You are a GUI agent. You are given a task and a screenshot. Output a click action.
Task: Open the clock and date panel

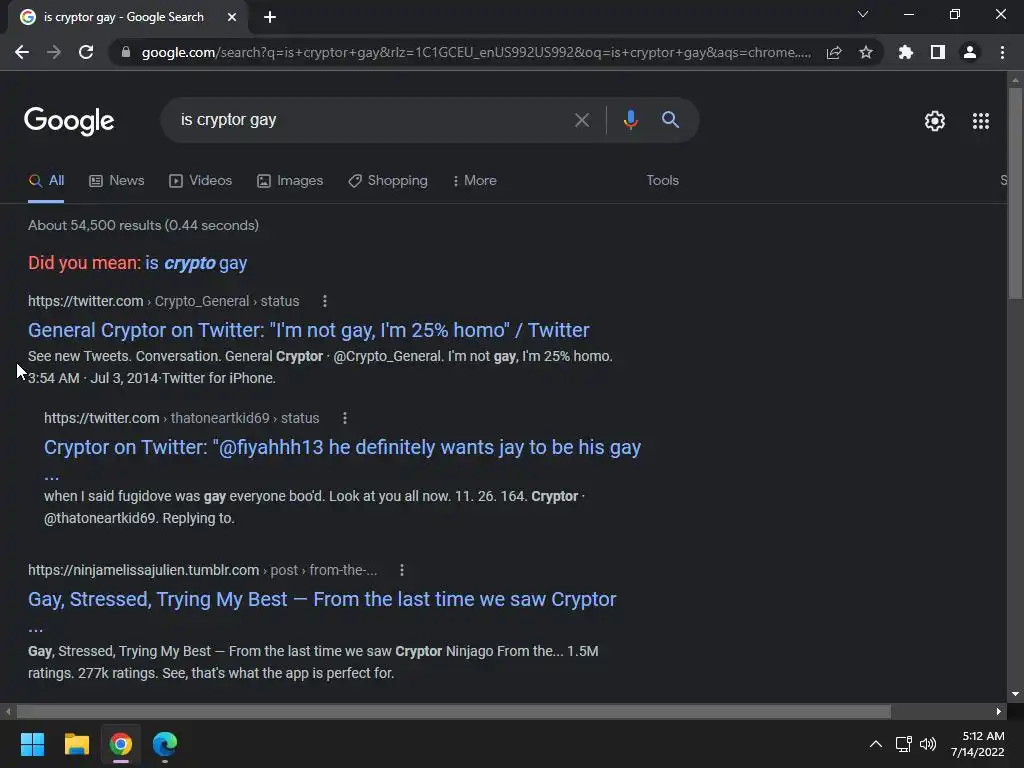tap(978, 744)
